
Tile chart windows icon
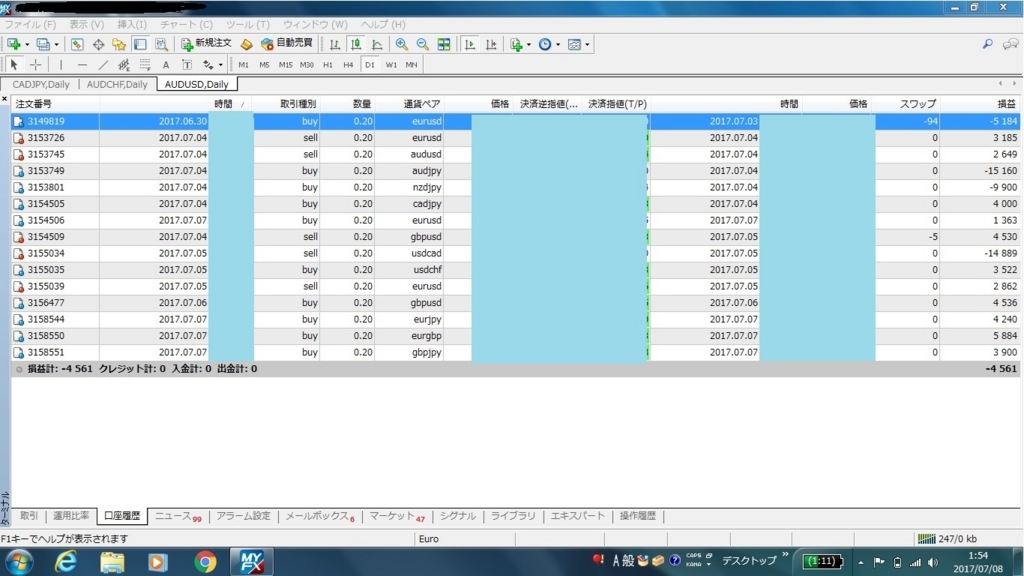[444, 44]
